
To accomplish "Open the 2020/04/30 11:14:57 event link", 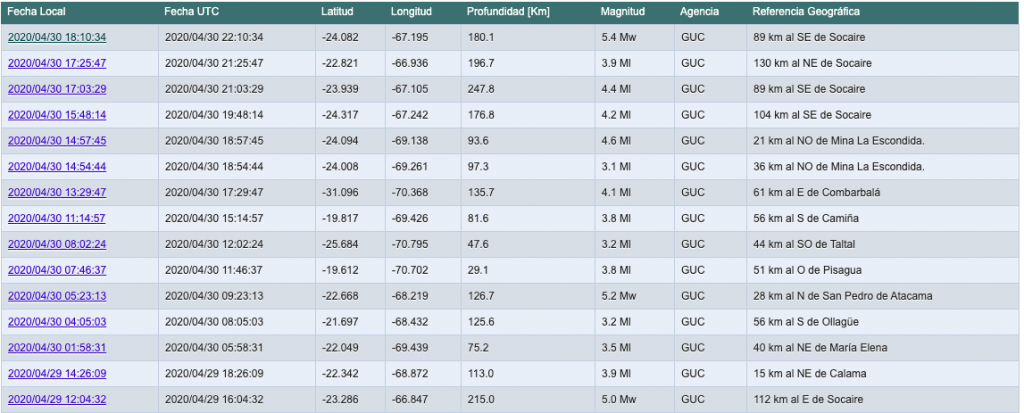I will [57, 218].
